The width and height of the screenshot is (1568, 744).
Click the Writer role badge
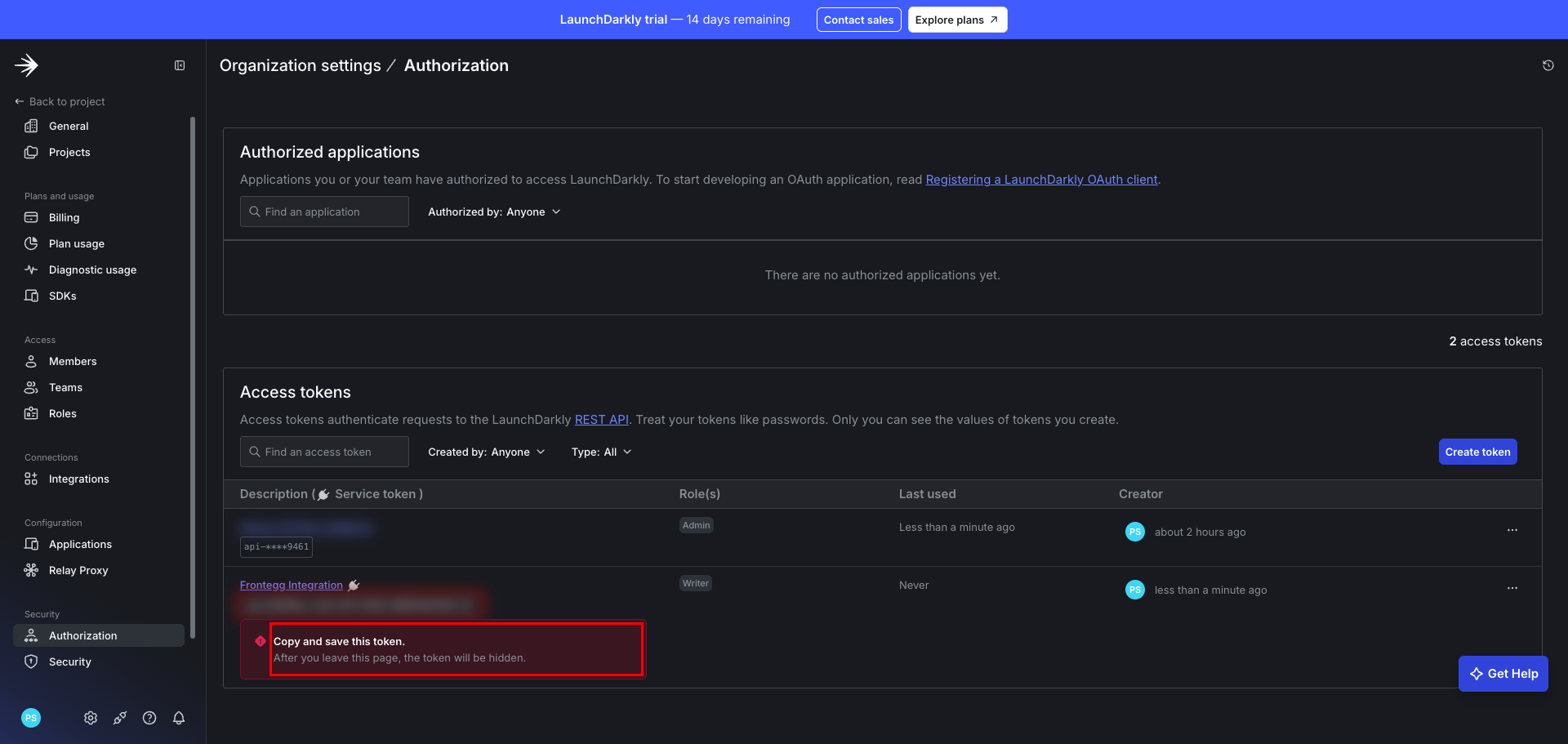click(x=696, y=583)
